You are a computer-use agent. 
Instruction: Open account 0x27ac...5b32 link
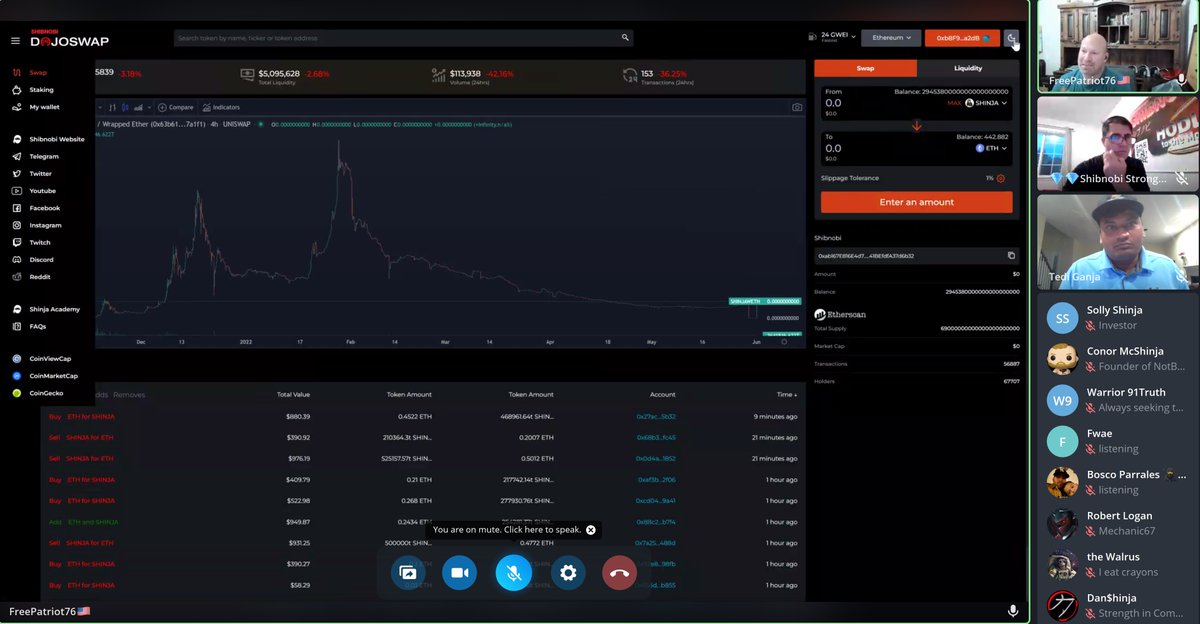(x=655, y=416)
